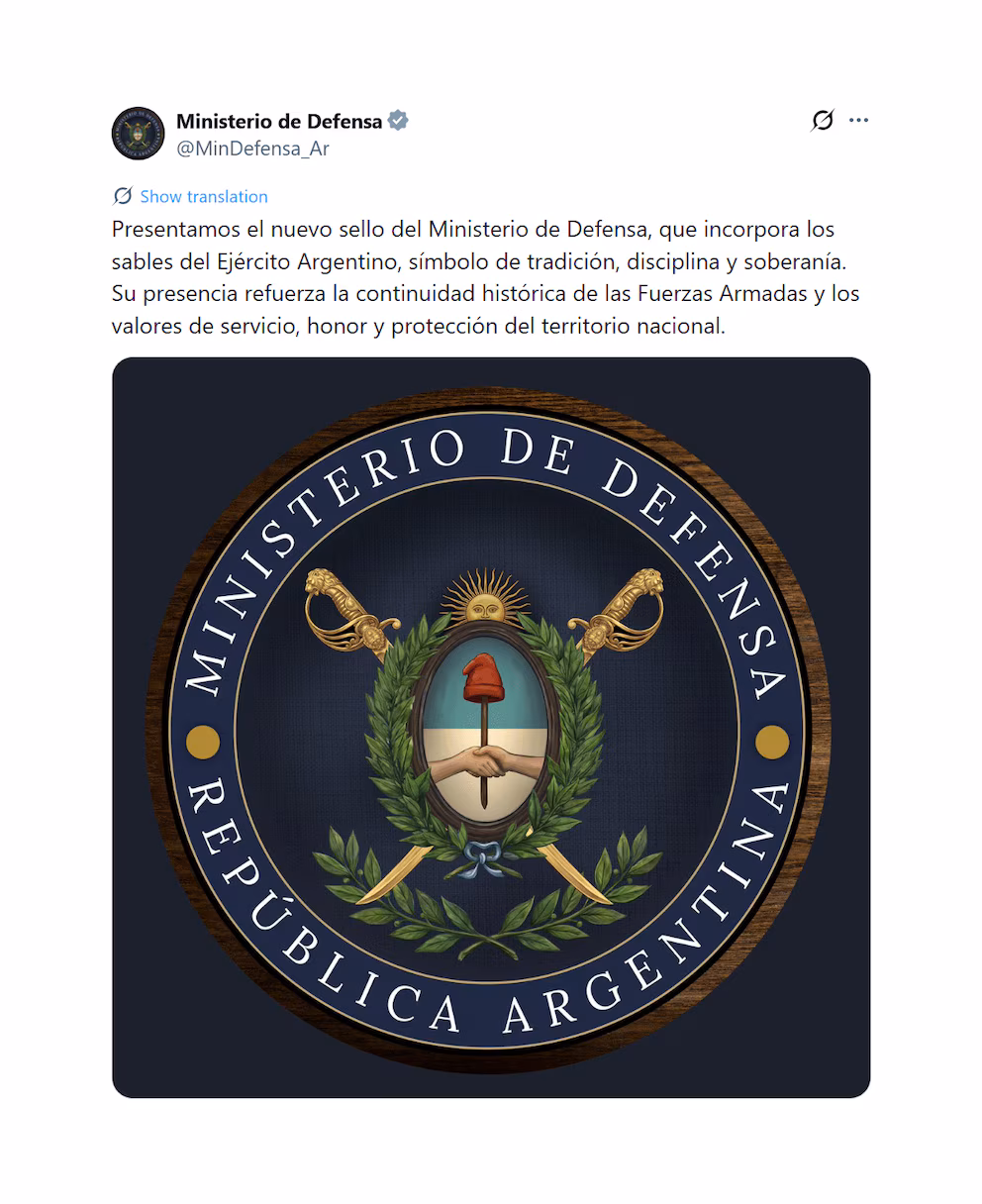982x1204 pixels.
Task: Click the @MinDefensa_Ar handle
Action: [x=252, y=149]
